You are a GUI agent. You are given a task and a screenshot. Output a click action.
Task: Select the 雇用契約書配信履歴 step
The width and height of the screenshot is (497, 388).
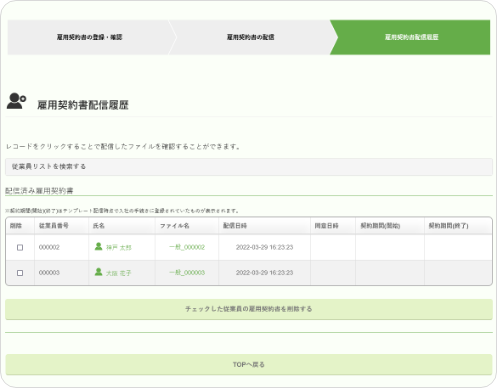click(x=411, y=37)
